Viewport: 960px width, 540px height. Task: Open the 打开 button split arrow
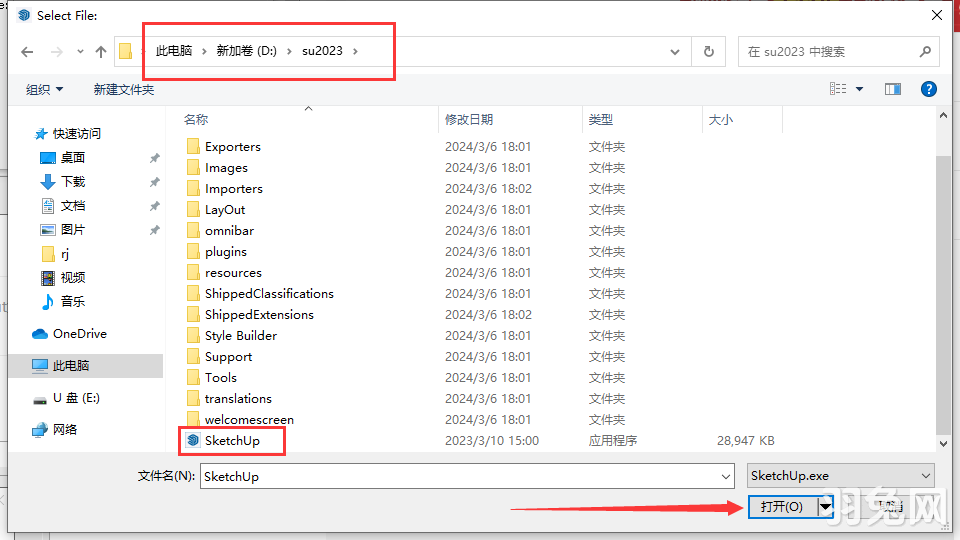825,506
